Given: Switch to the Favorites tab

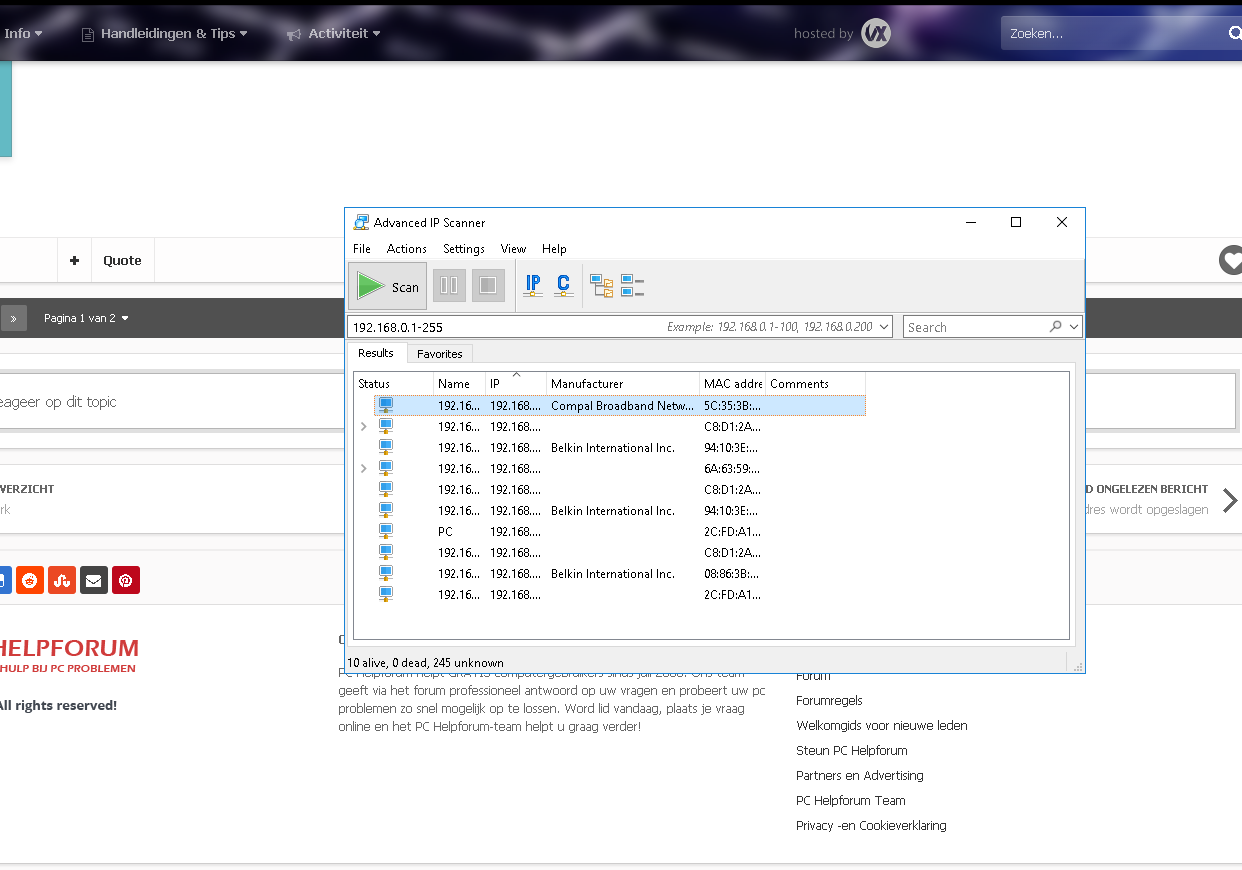Looking at the screenshot, I should point(439,353).
